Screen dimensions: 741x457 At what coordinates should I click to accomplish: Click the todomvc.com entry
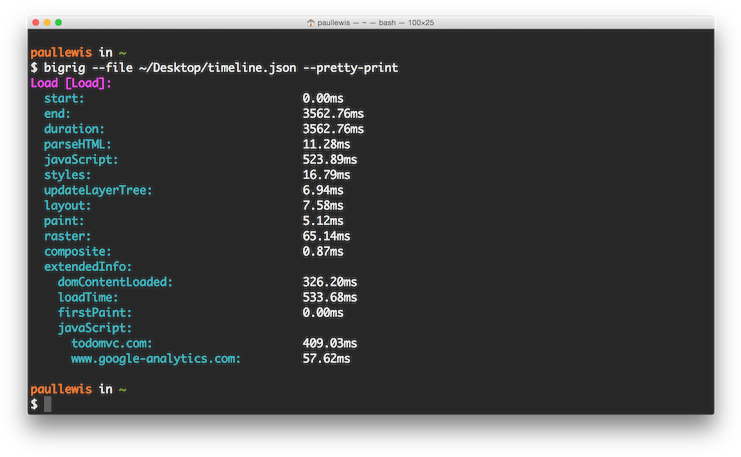(112, 343)
